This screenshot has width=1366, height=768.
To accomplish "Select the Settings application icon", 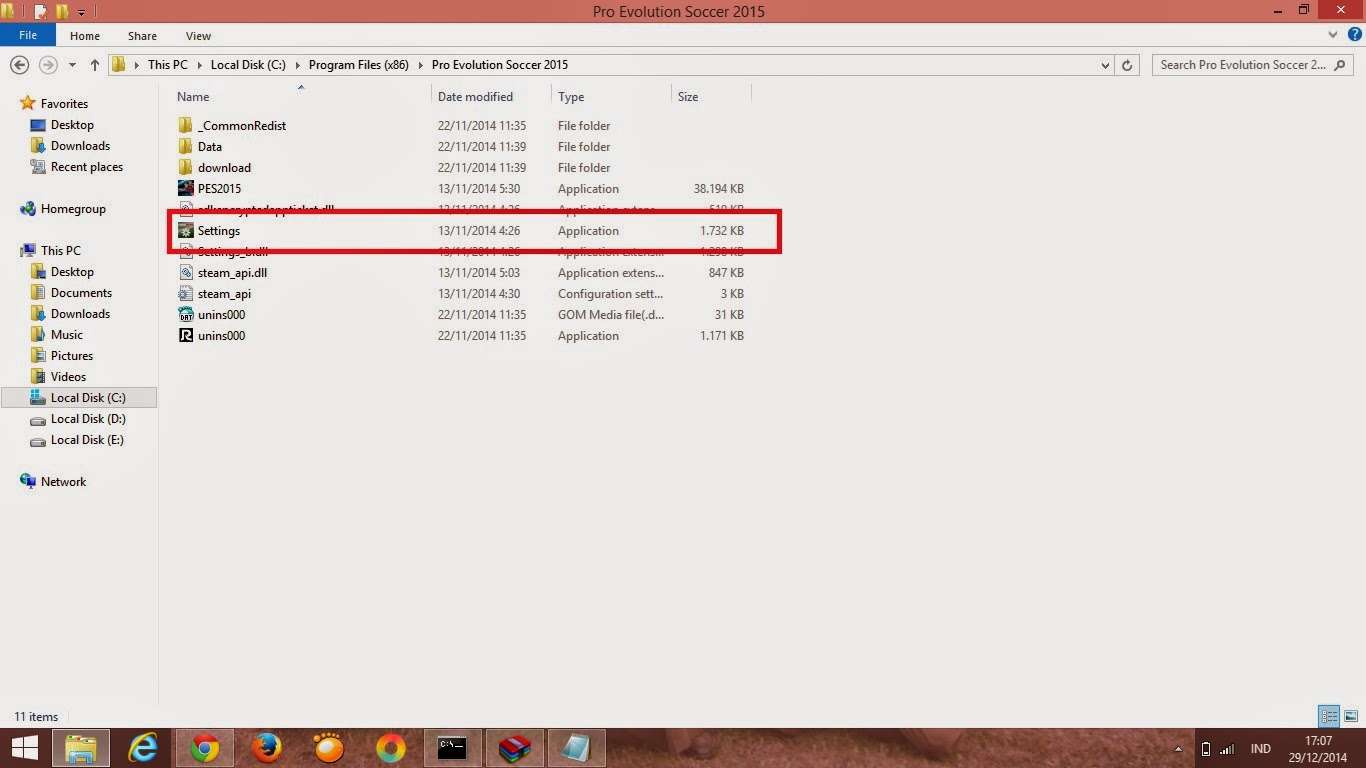I will (185, 231).
